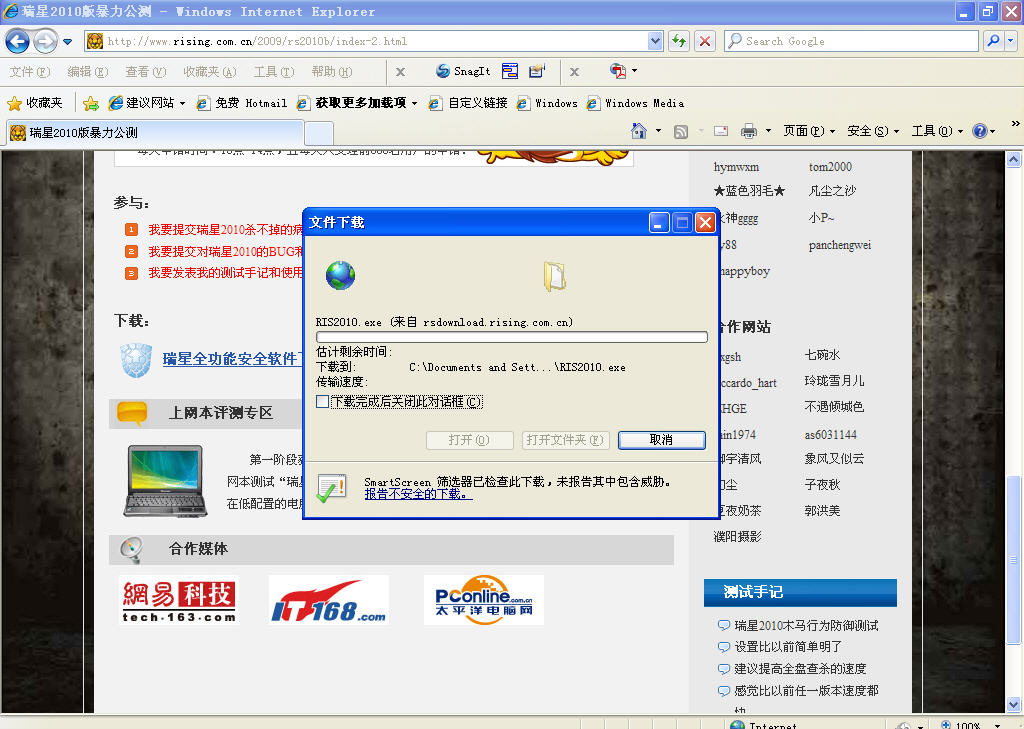
Task: Click the netbook laptop image
Action: 165,481
